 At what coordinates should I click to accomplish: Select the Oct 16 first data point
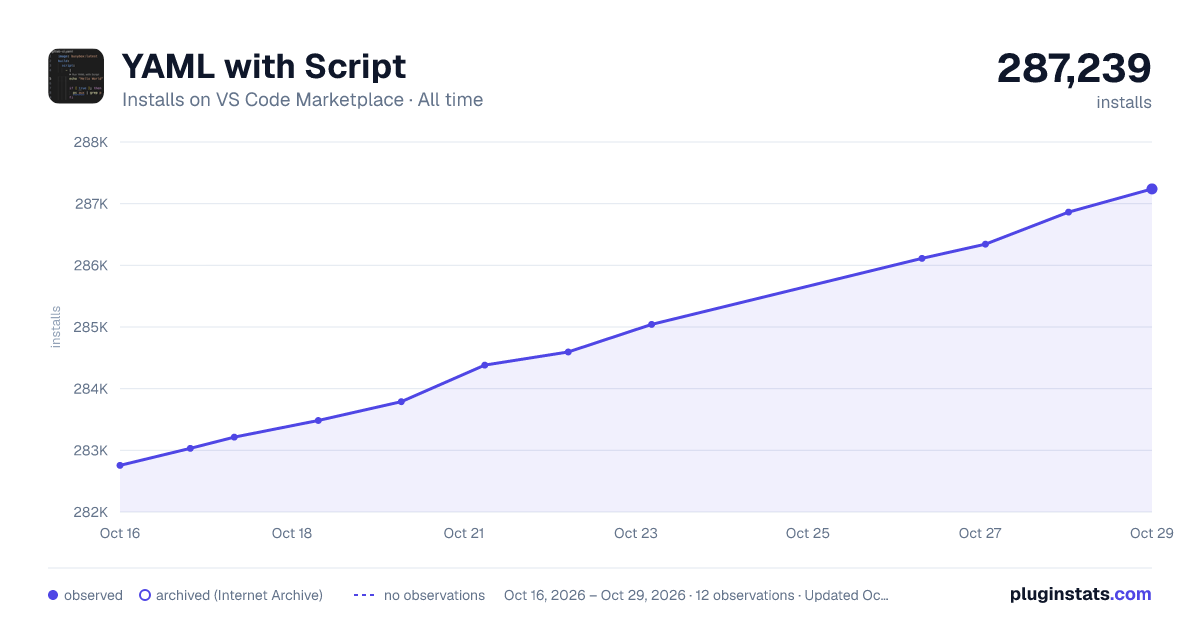coord(120,465)
